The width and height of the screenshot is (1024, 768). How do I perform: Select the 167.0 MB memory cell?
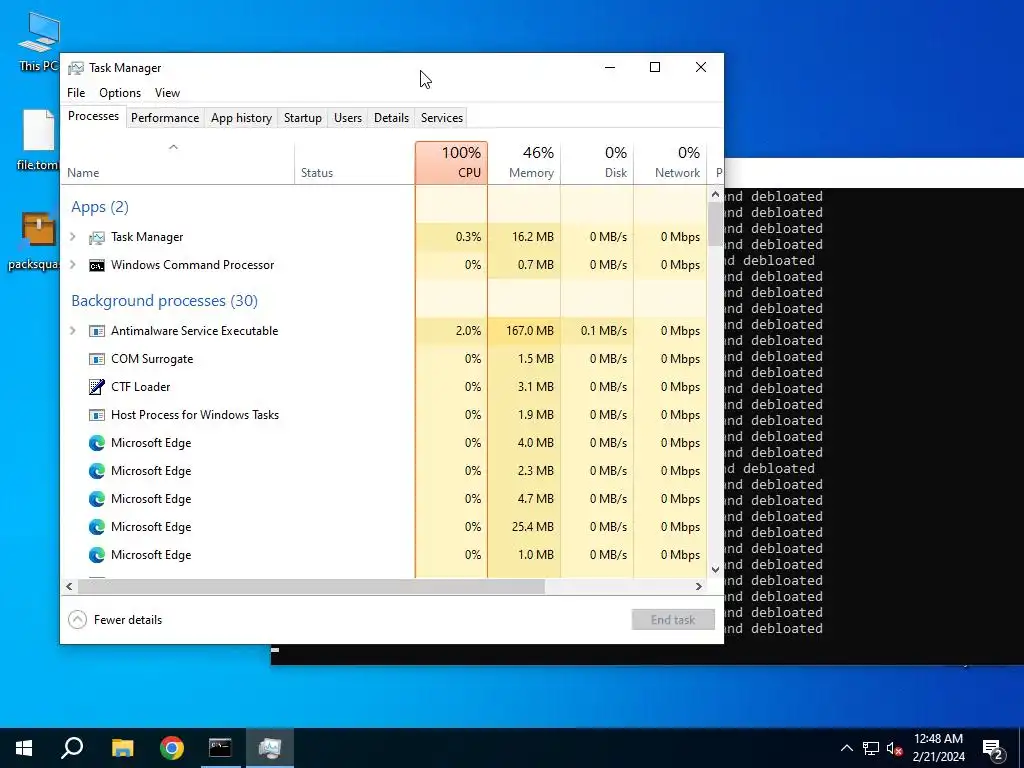point(524,331)
